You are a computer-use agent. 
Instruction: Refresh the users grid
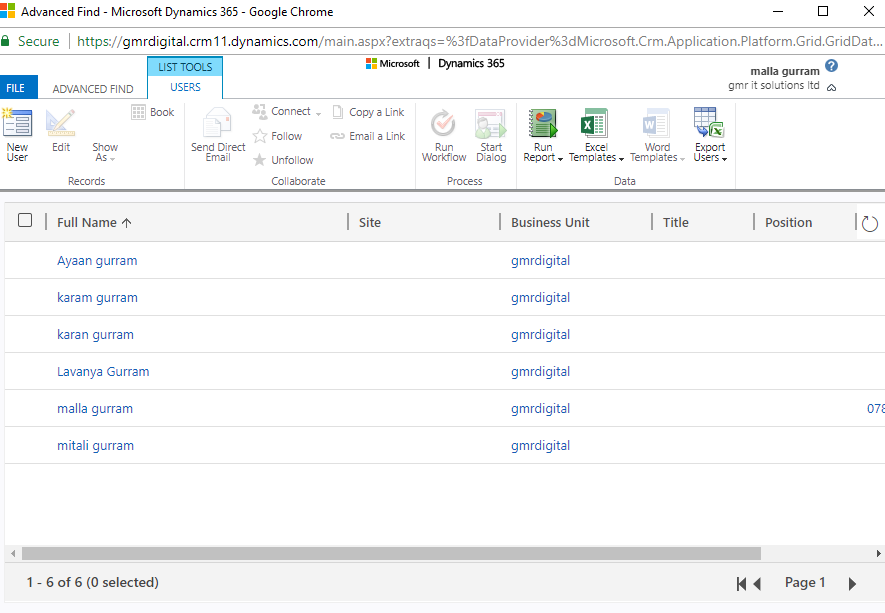pos(870,224)
